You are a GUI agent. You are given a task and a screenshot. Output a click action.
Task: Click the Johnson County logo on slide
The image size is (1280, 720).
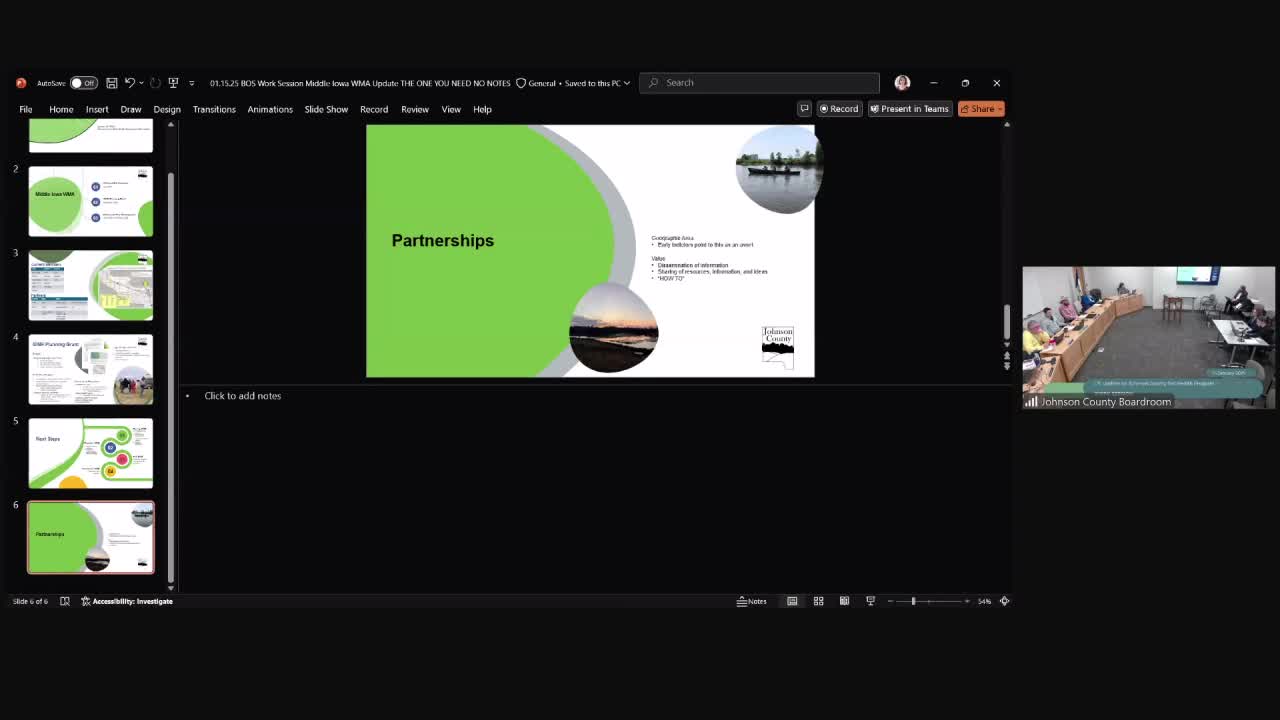click(778, 347)
